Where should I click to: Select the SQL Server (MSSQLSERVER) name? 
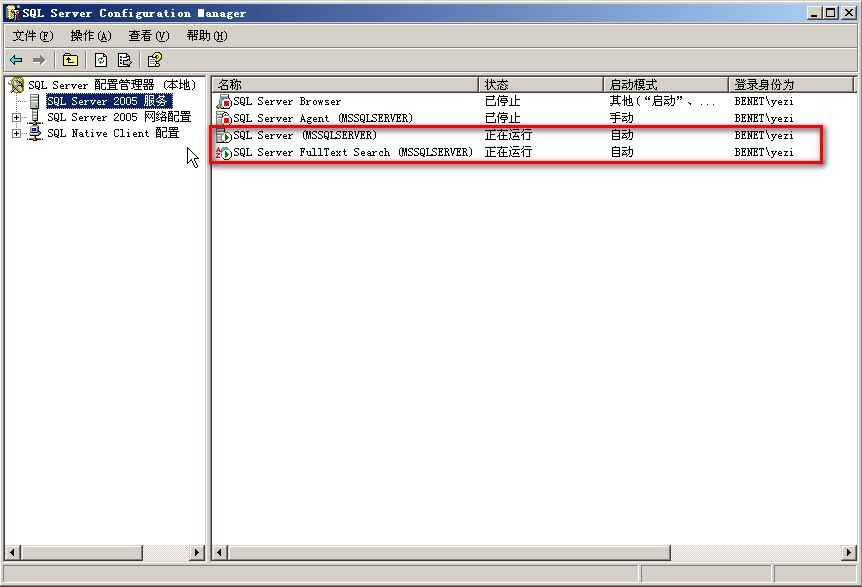[x=305, y=135]
